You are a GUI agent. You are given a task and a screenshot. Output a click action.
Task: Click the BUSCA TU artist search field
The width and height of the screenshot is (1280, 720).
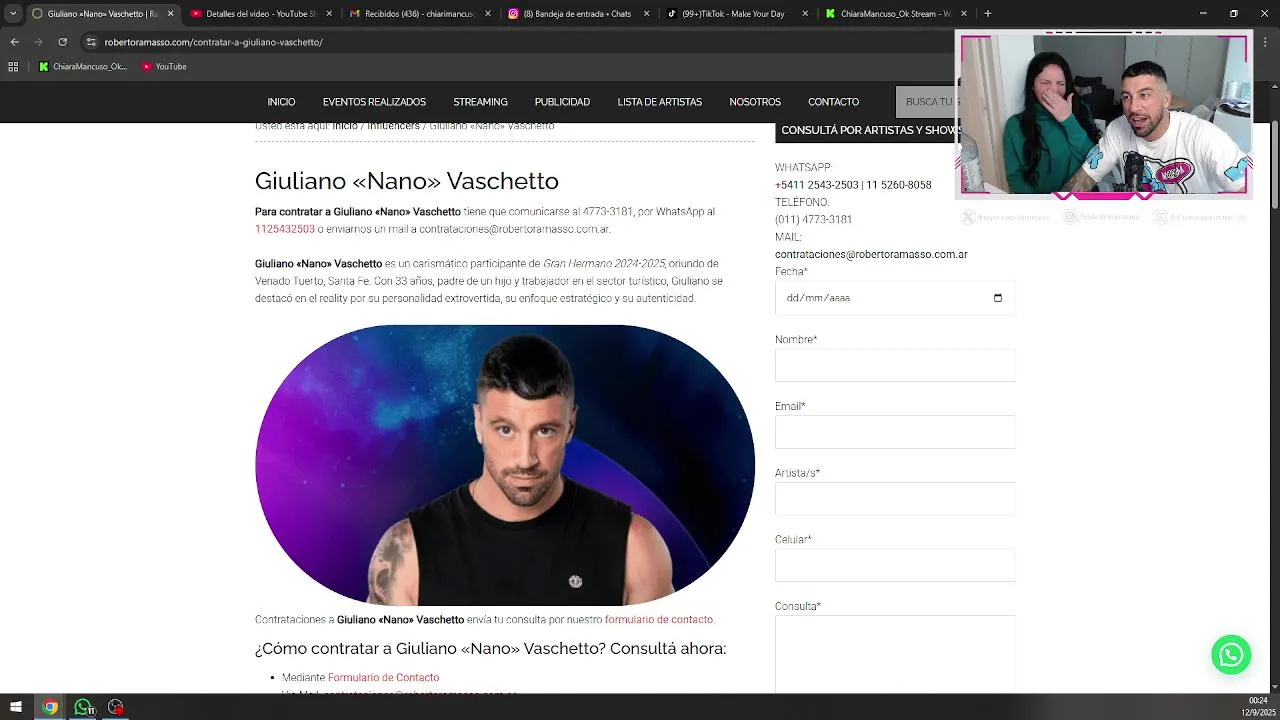pyautogui.click(x=925, y=102)
